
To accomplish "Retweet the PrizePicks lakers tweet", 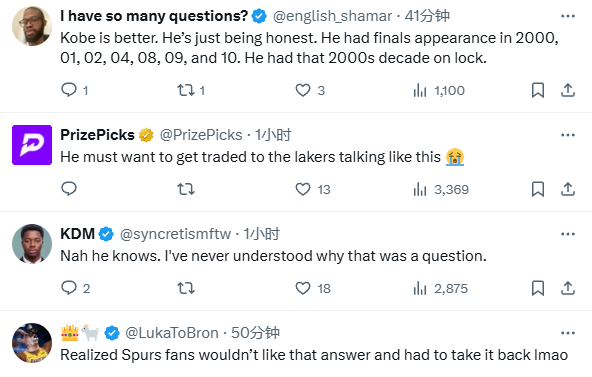I will click(x=186, y=189).
